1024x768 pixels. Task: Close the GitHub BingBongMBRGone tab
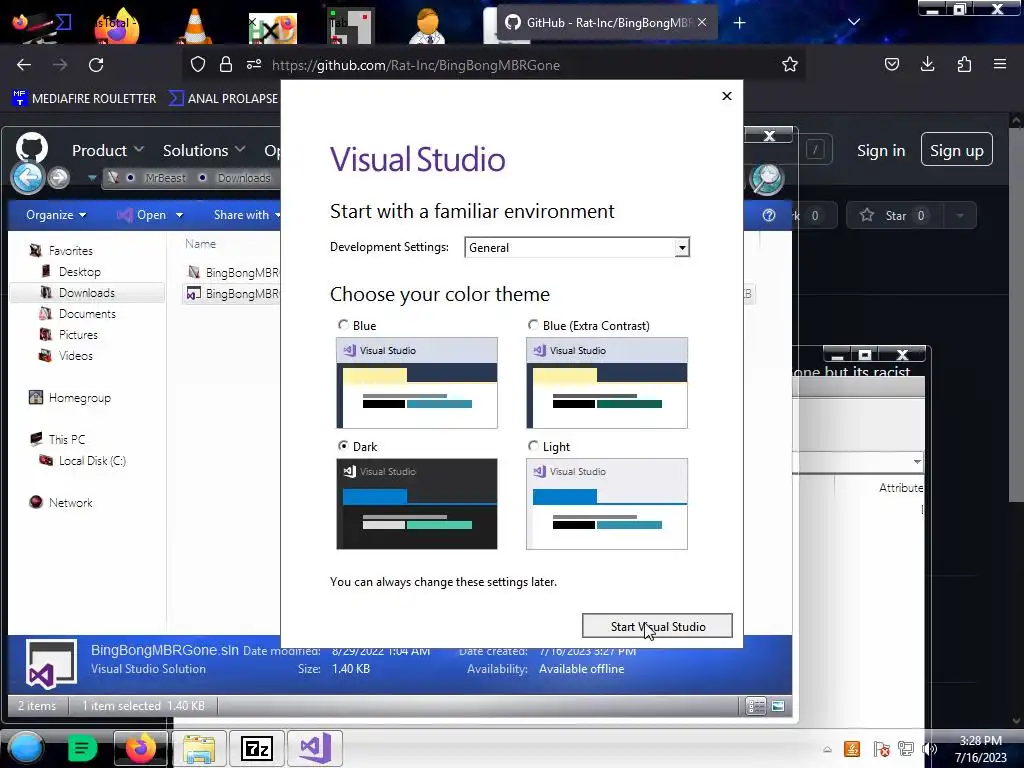click(x=702, y=22)
